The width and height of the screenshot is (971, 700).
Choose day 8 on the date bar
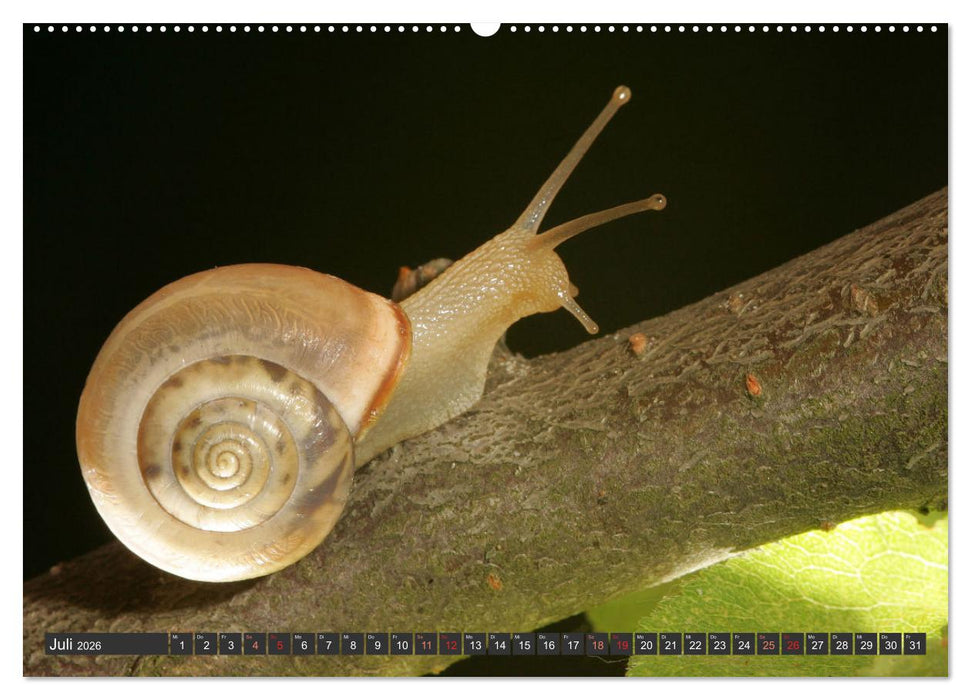tap(352, 644)
